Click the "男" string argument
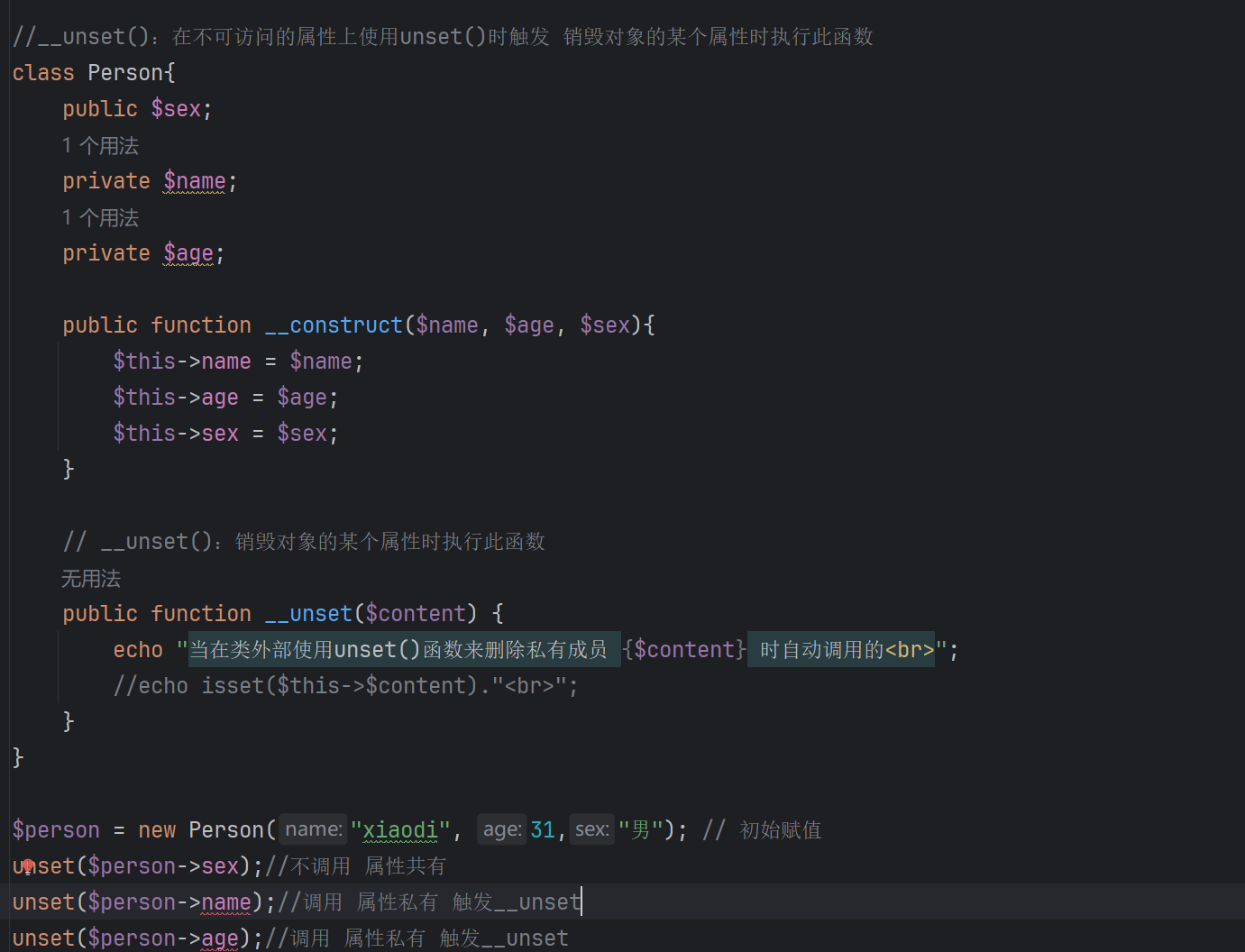Screen dimensions: 1245x952 [641, 830]
